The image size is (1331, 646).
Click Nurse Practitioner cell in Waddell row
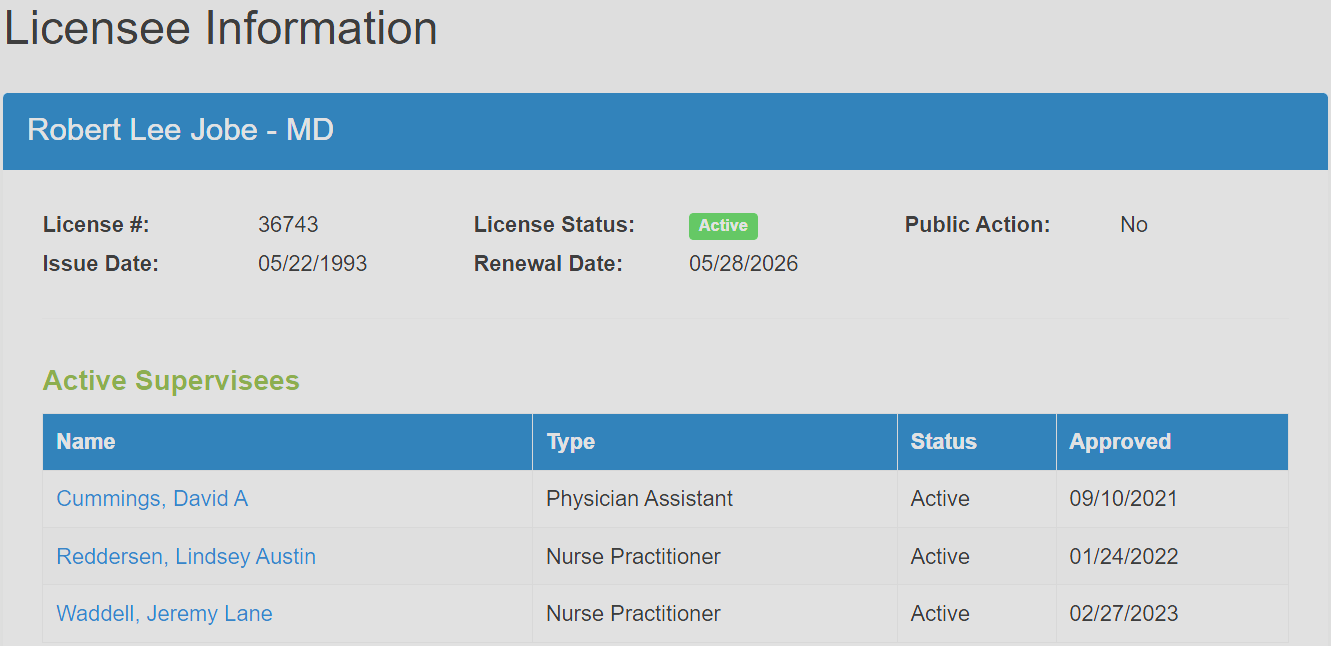(633, 614)
